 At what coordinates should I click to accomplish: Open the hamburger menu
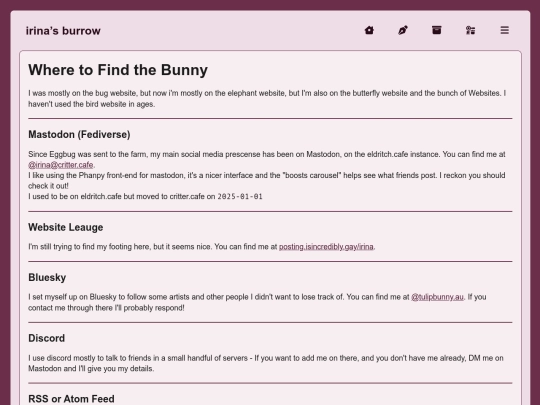505,30
